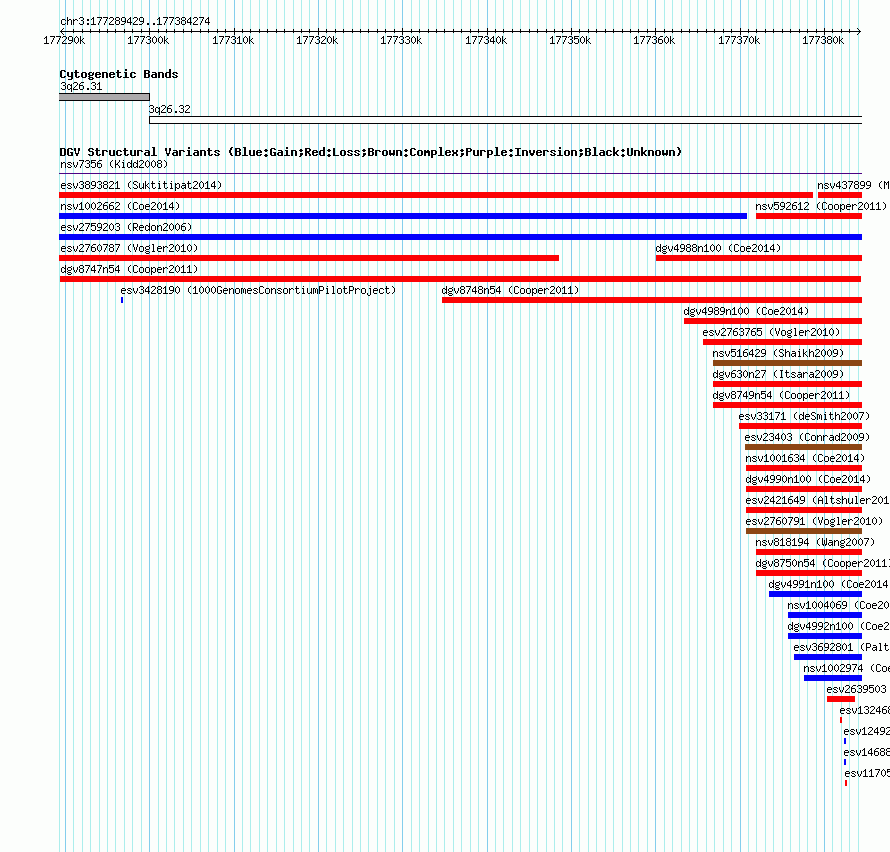This screenshot has width=890, height=852.
Task: Select nsv1002974 variant label
Action: tap(846, 668)
